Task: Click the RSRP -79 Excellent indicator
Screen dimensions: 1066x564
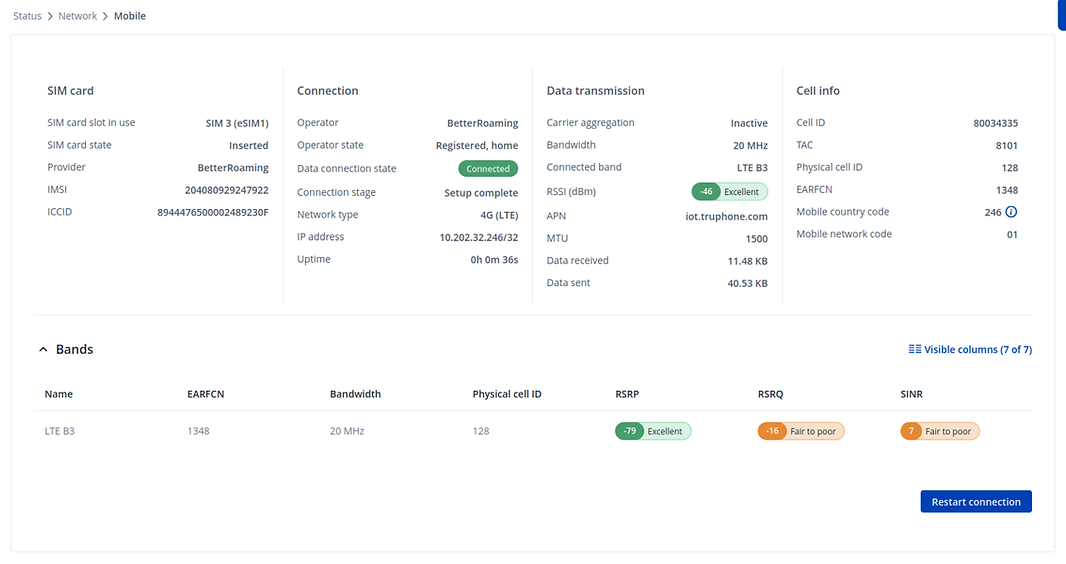Action: tap(653, 431)
